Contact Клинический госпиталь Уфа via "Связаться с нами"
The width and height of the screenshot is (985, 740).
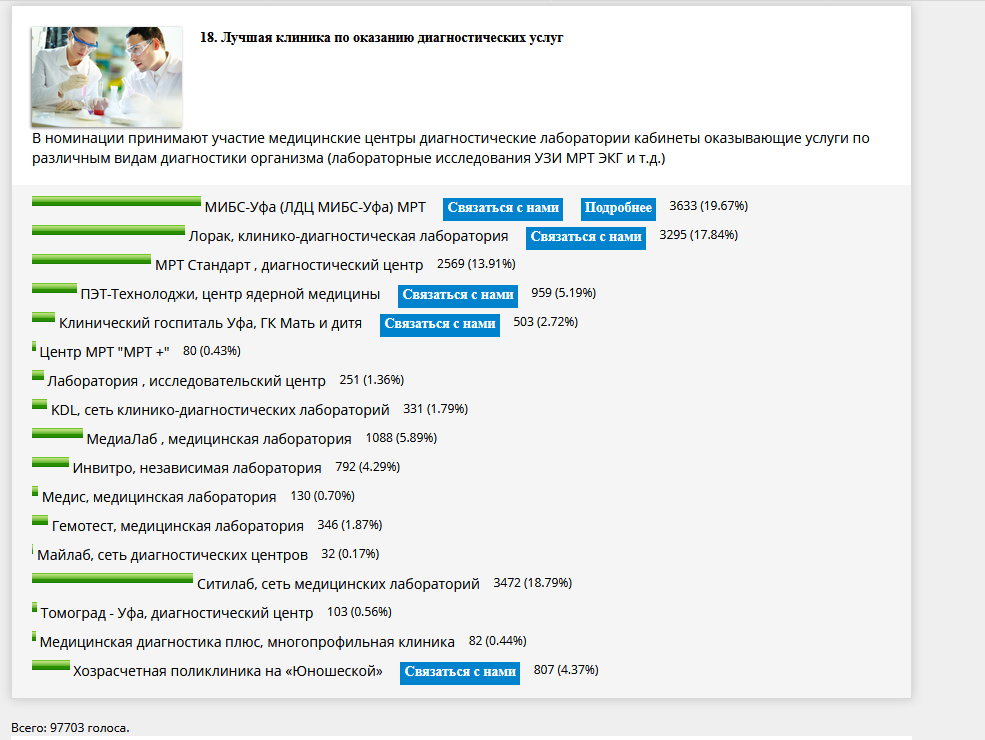[440, 324]
